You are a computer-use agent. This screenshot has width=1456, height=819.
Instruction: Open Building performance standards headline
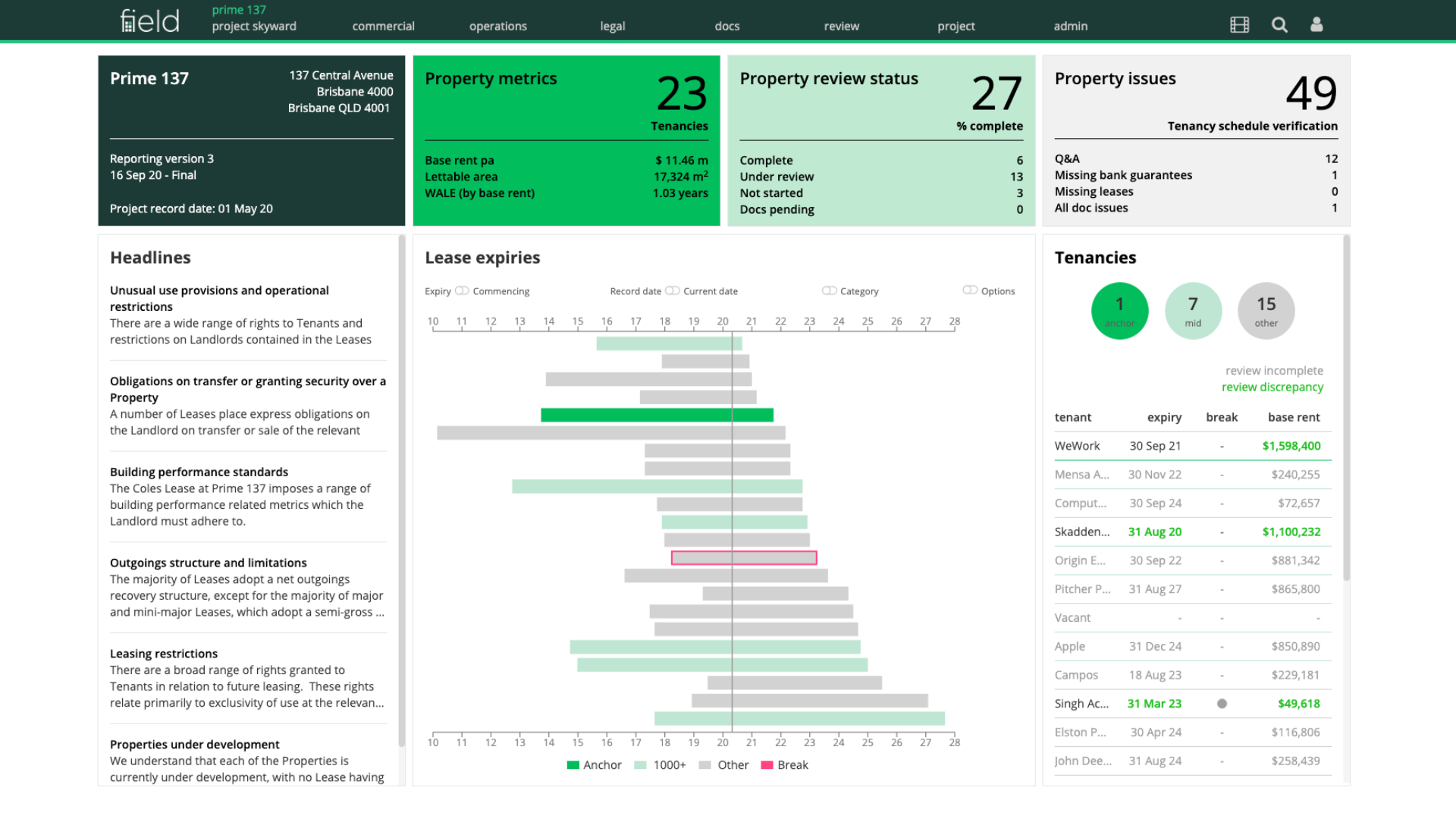coord(247,497)
